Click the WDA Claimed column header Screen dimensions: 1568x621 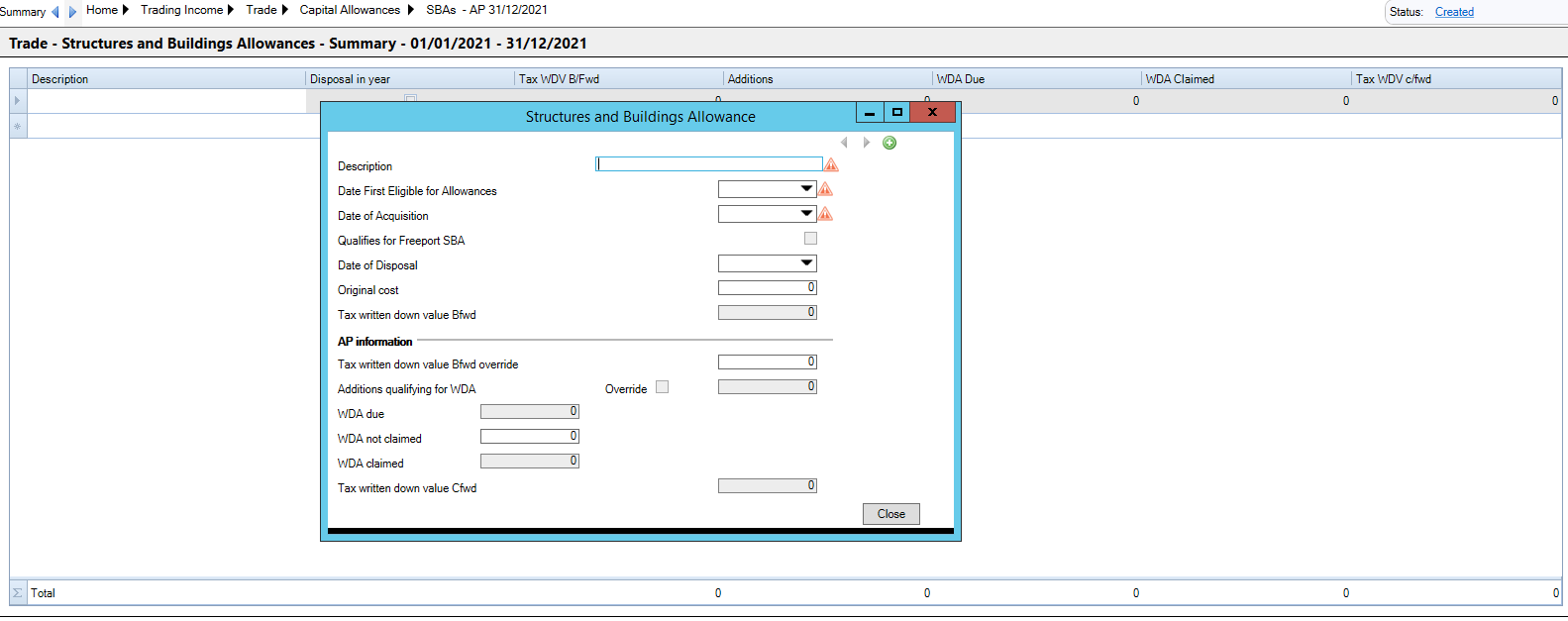pyautogui.click(x=1246, y=79)
